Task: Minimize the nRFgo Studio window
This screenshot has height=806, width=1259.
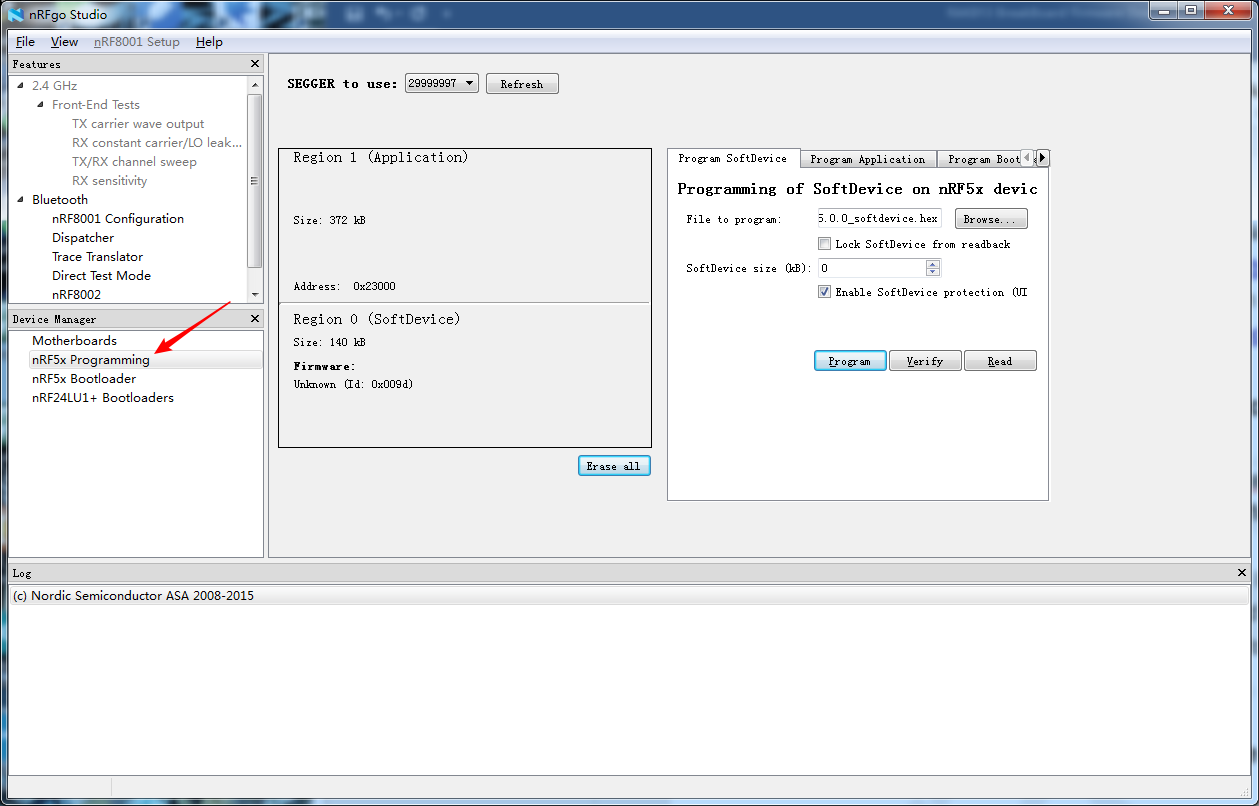Action: coord(1164,11)
